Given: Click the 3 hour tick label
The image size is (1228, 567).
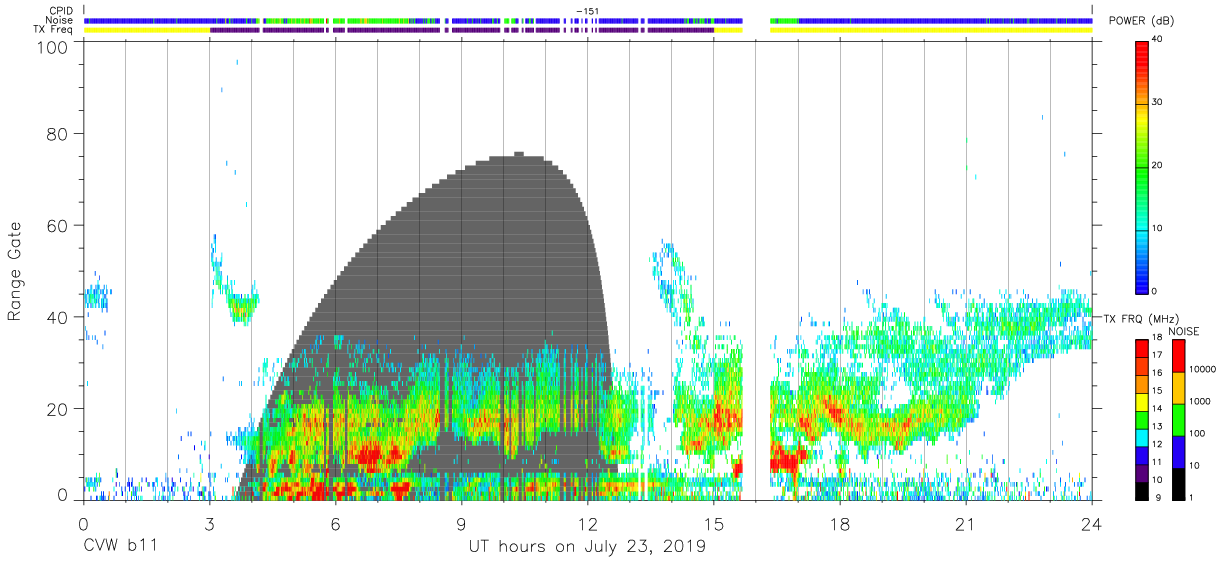Looking at the screenshot, I should coord(209,524).
